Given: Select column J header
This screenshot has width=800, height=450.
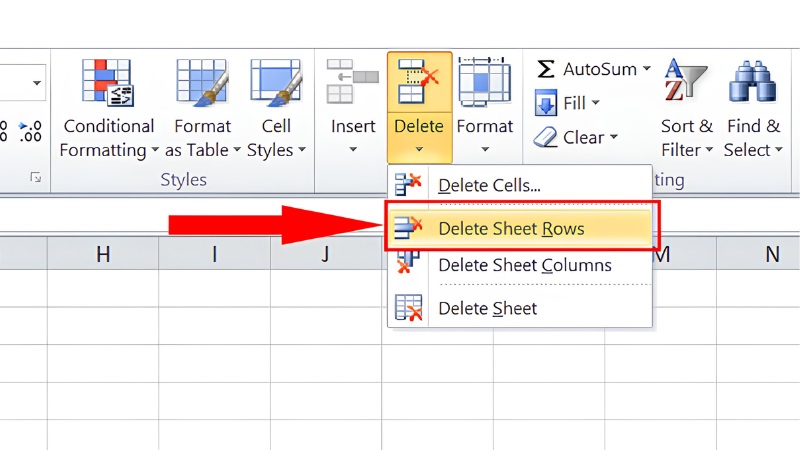Looking at the screenshot, I should point(326,253).
